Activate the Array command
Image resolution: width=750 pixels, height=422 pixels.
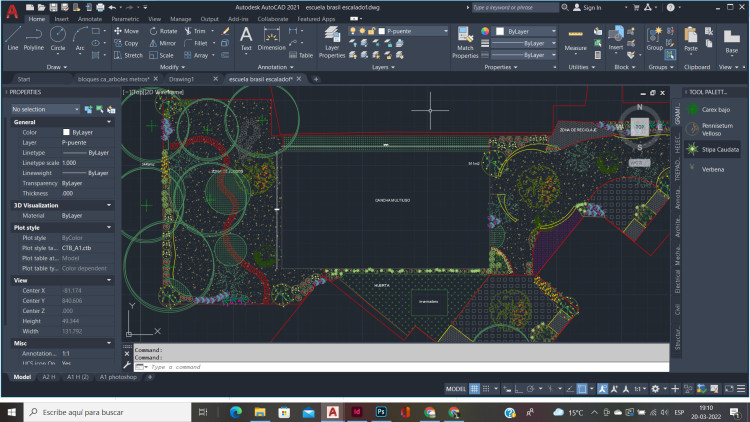pos(196,56)
